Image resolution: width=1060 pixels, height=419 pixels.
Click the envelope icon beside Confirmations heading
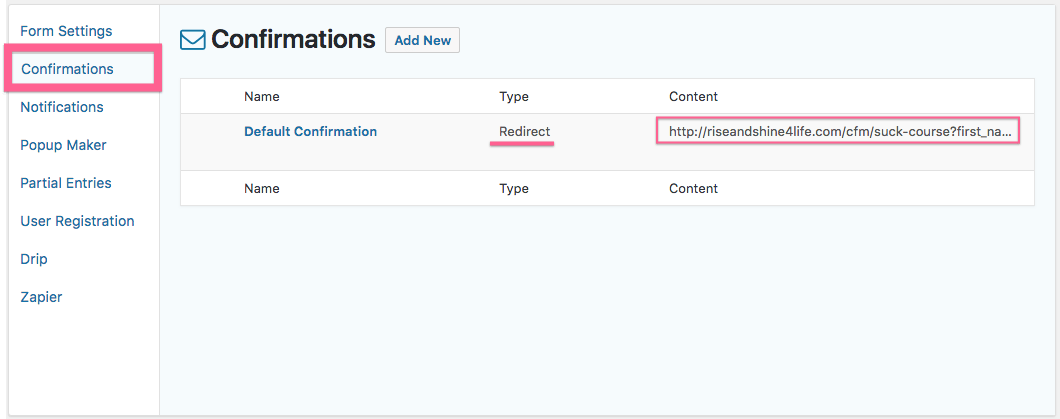[192, 40]
